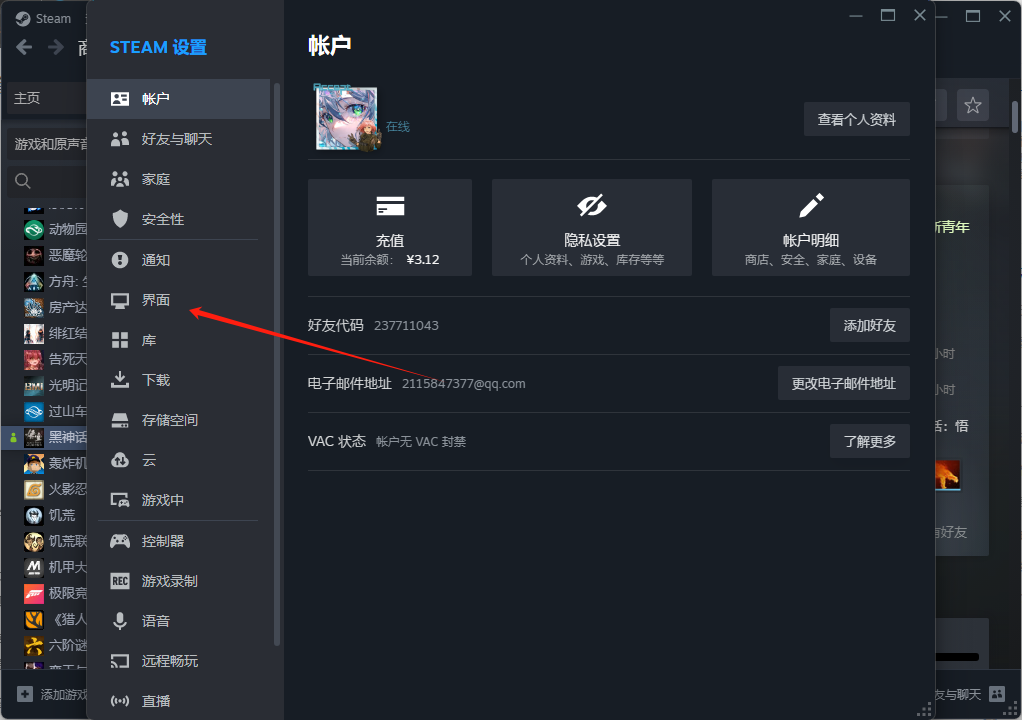The width and height of the screenshot is (1022, 720).
Task: Open Friends and Chat (好友与聊天) settings
Action: (x=178, y=139)
